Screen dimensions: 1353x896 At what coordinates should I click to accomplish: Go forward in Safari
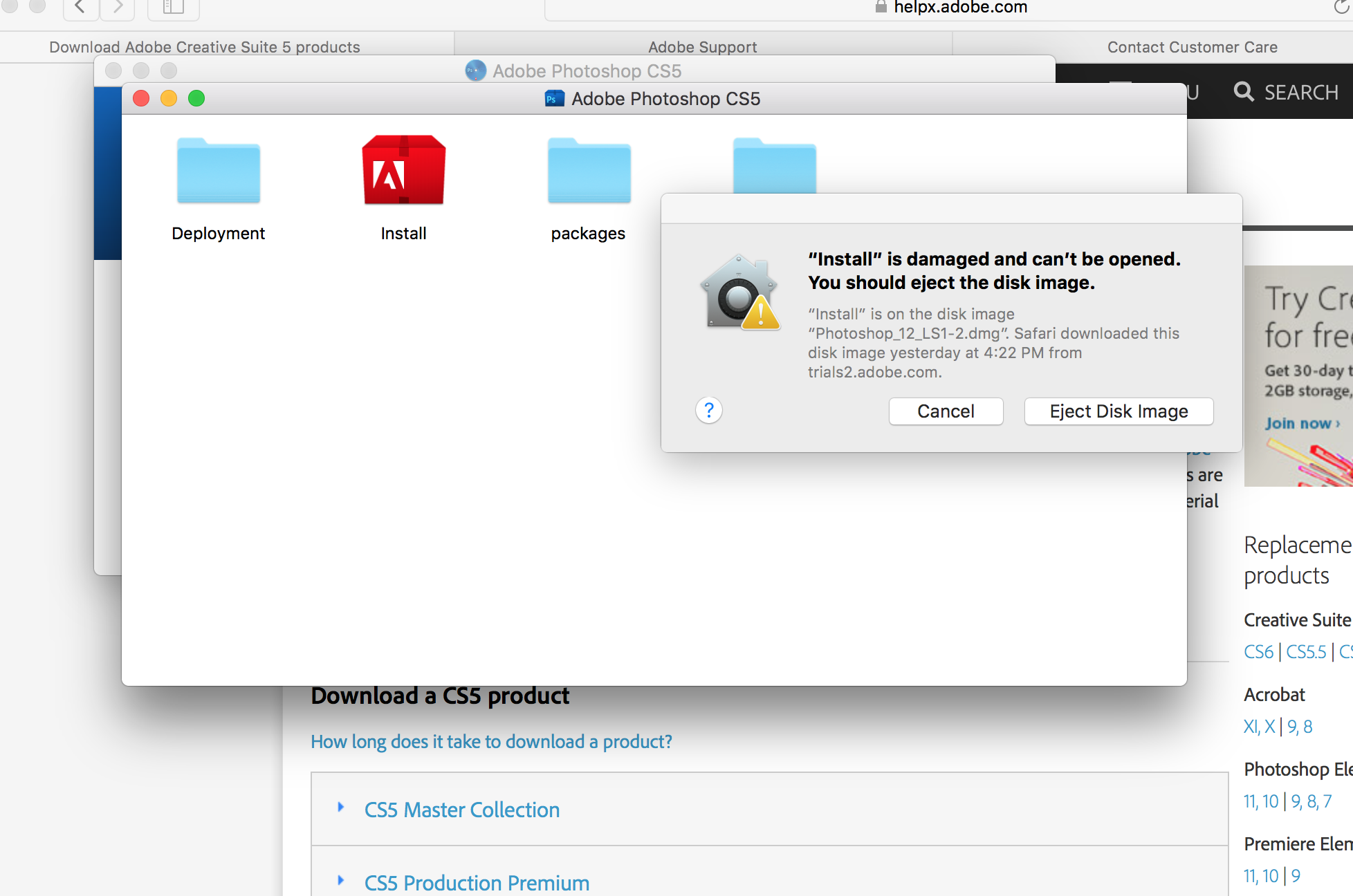[x=118, y=8]
